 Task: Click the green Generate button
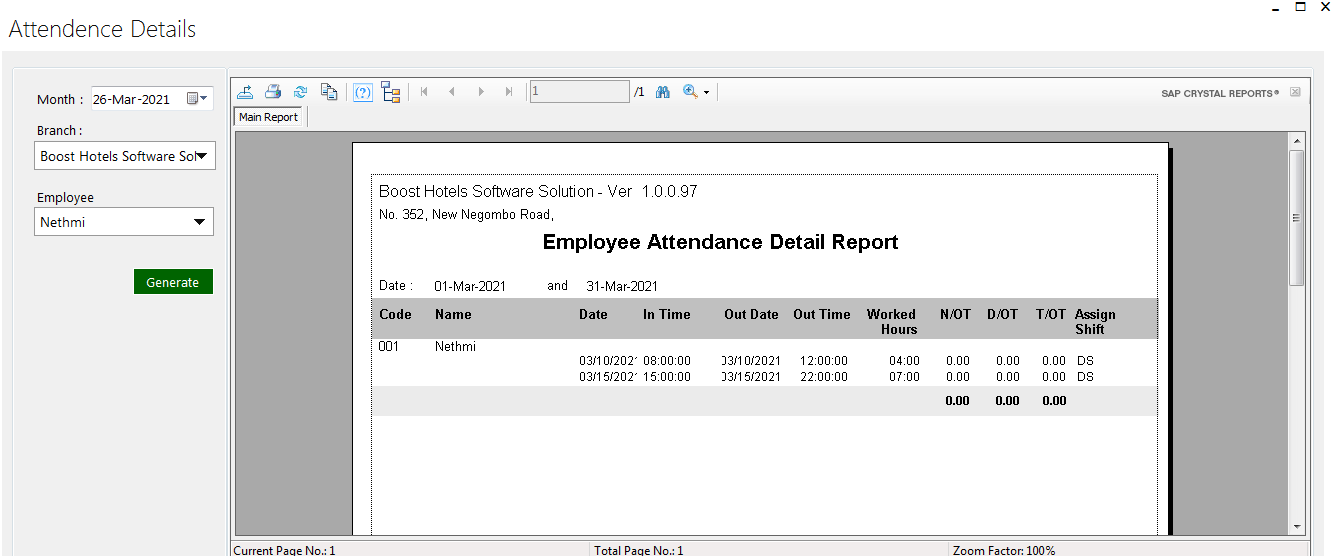(x=173, y=282)
